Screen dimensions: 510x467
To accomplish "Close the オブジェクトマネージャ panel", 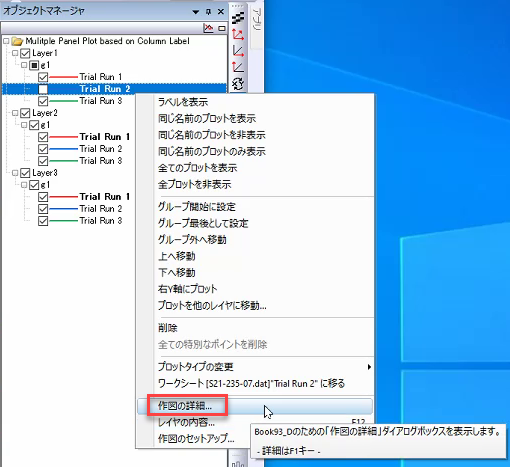I will click(x=221, y=12).
